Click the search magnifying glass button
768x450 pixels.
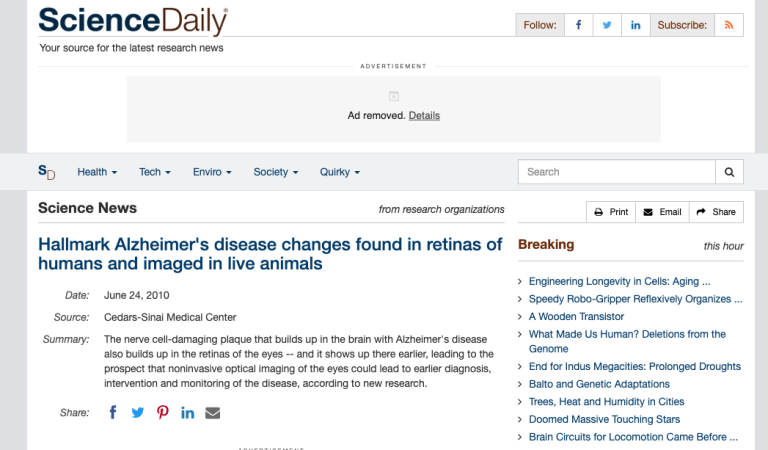click(730, 172)
